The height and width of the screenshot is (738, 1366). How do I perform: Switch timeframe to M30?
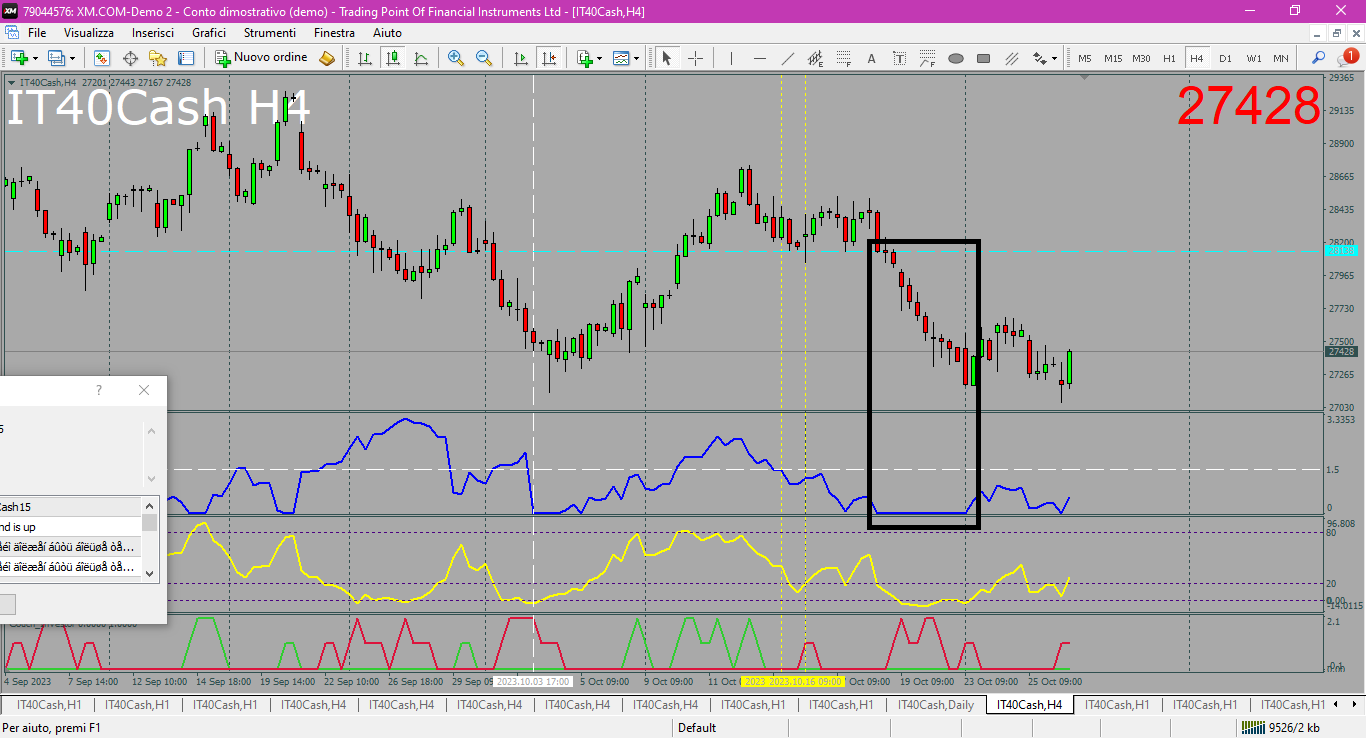pyautogui.click(x=1141, y=58)
